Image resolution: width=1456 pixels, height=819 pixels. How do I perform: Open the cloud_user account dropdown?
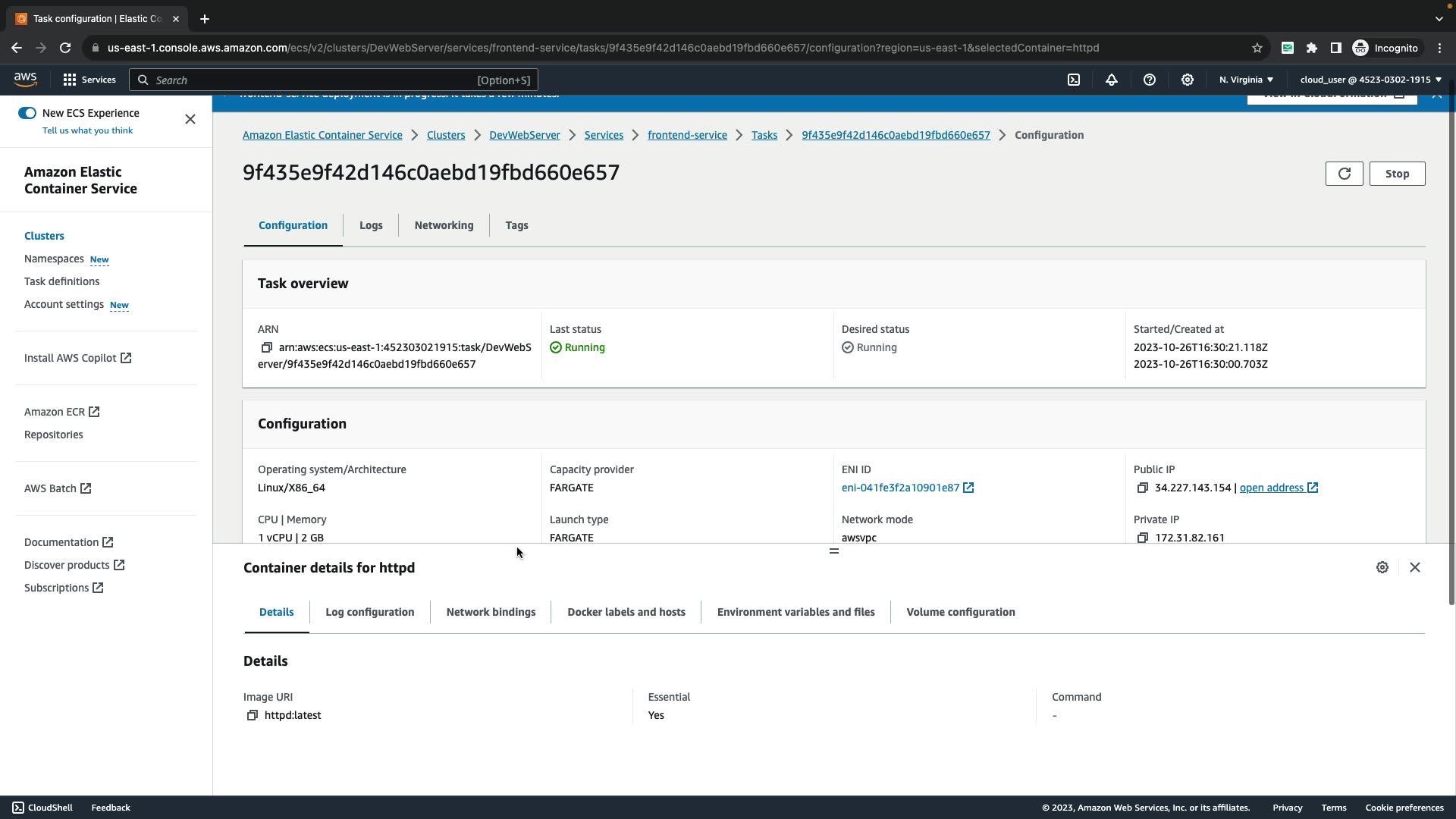tap(1370, 80)
